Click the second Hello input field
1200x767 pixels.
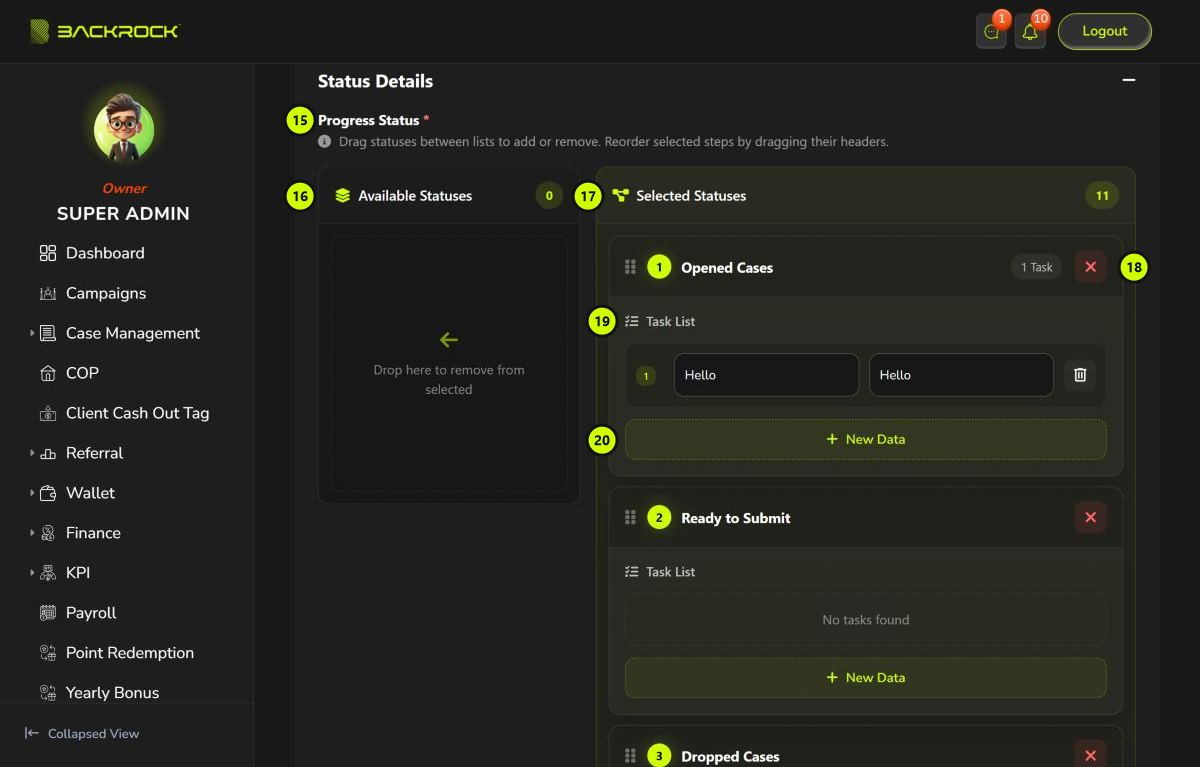click(961, 375)
